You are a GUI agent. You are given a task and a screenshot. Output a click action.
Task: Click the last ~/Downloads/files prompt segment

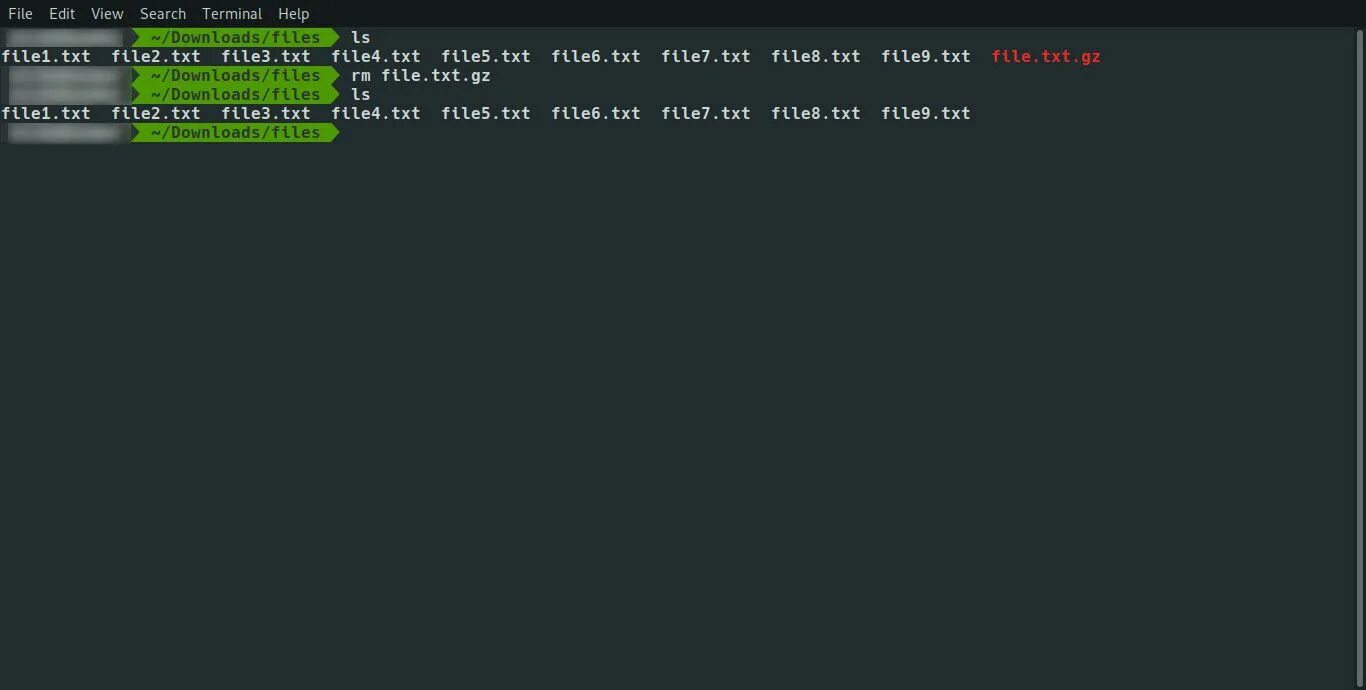coord(236,132)
